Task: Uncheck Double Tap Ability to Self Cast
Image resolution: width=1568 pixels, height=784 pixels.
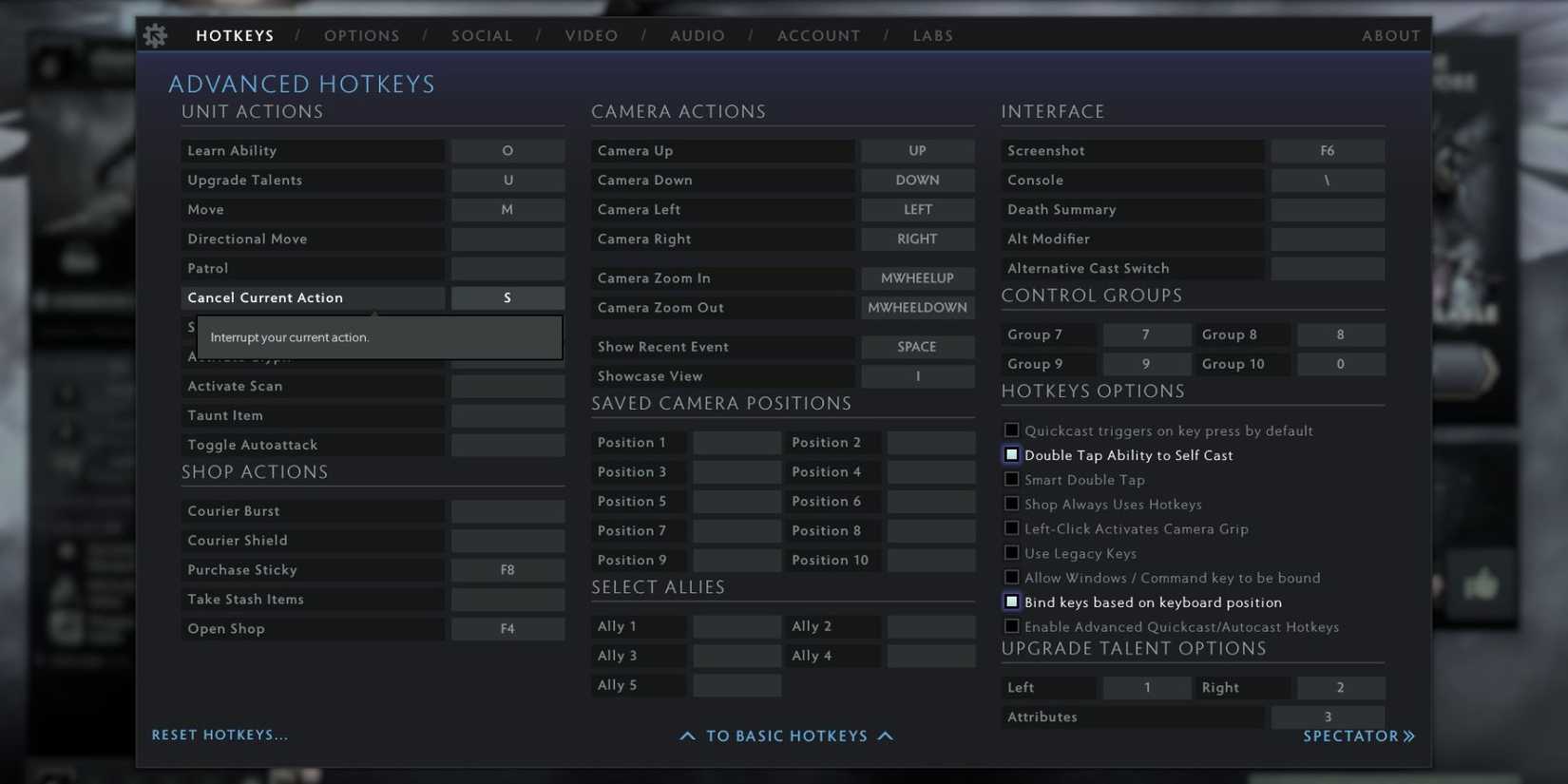Action: [x=1012, y=455]
